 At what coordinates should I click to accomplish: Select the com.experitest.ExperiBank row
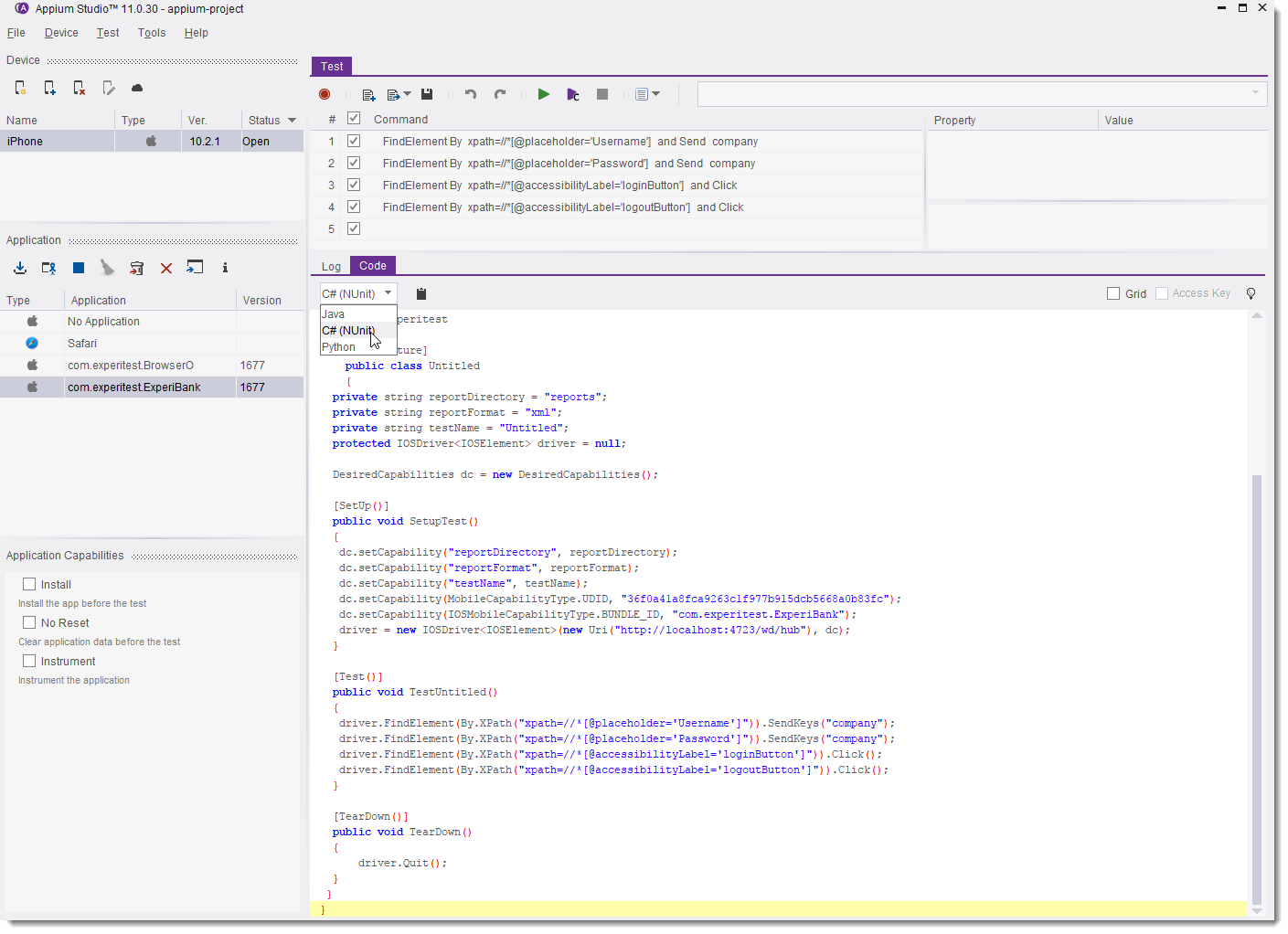[152, 387]
